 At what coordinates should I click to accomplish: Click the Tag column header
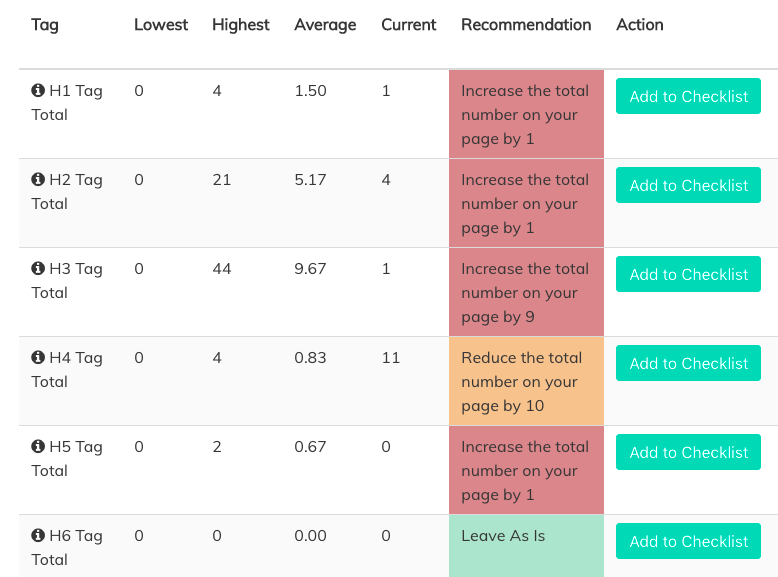pyautogui.click(x=45, y=25)
